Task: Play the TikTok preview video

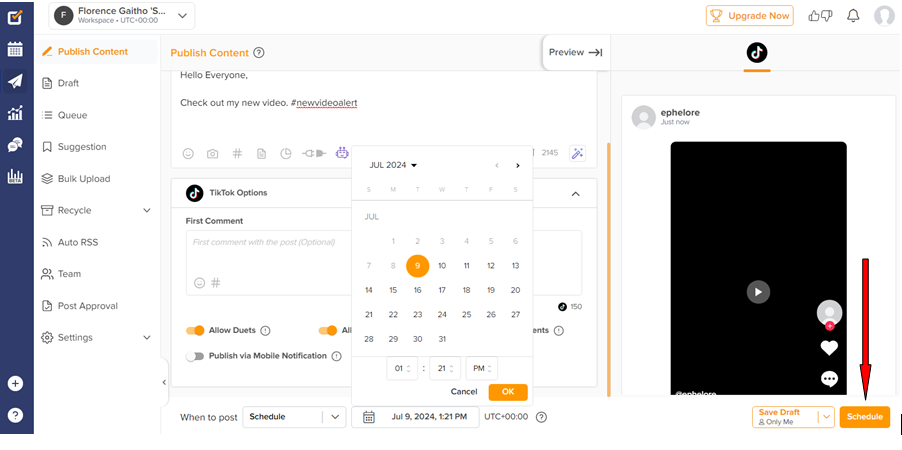Action: pos(758,292)
